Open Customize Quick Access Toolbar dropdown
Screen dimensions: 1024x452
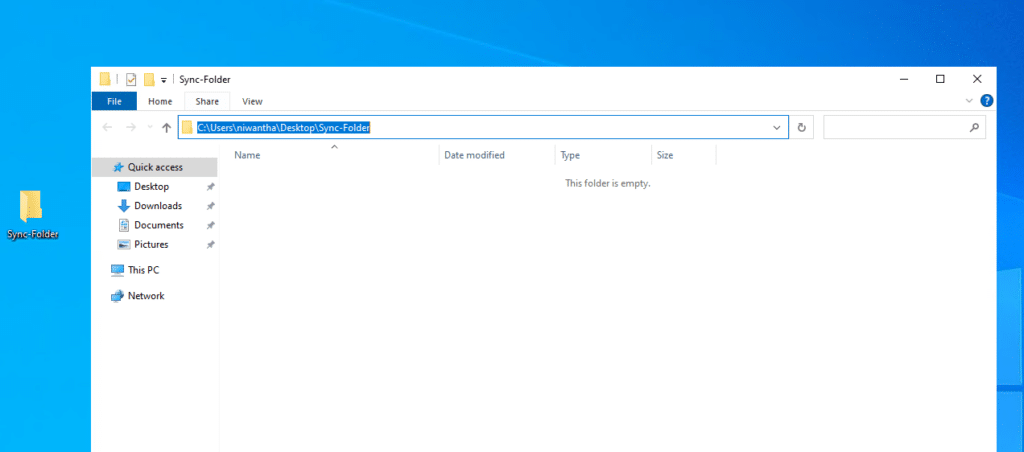tap(163, 80)
